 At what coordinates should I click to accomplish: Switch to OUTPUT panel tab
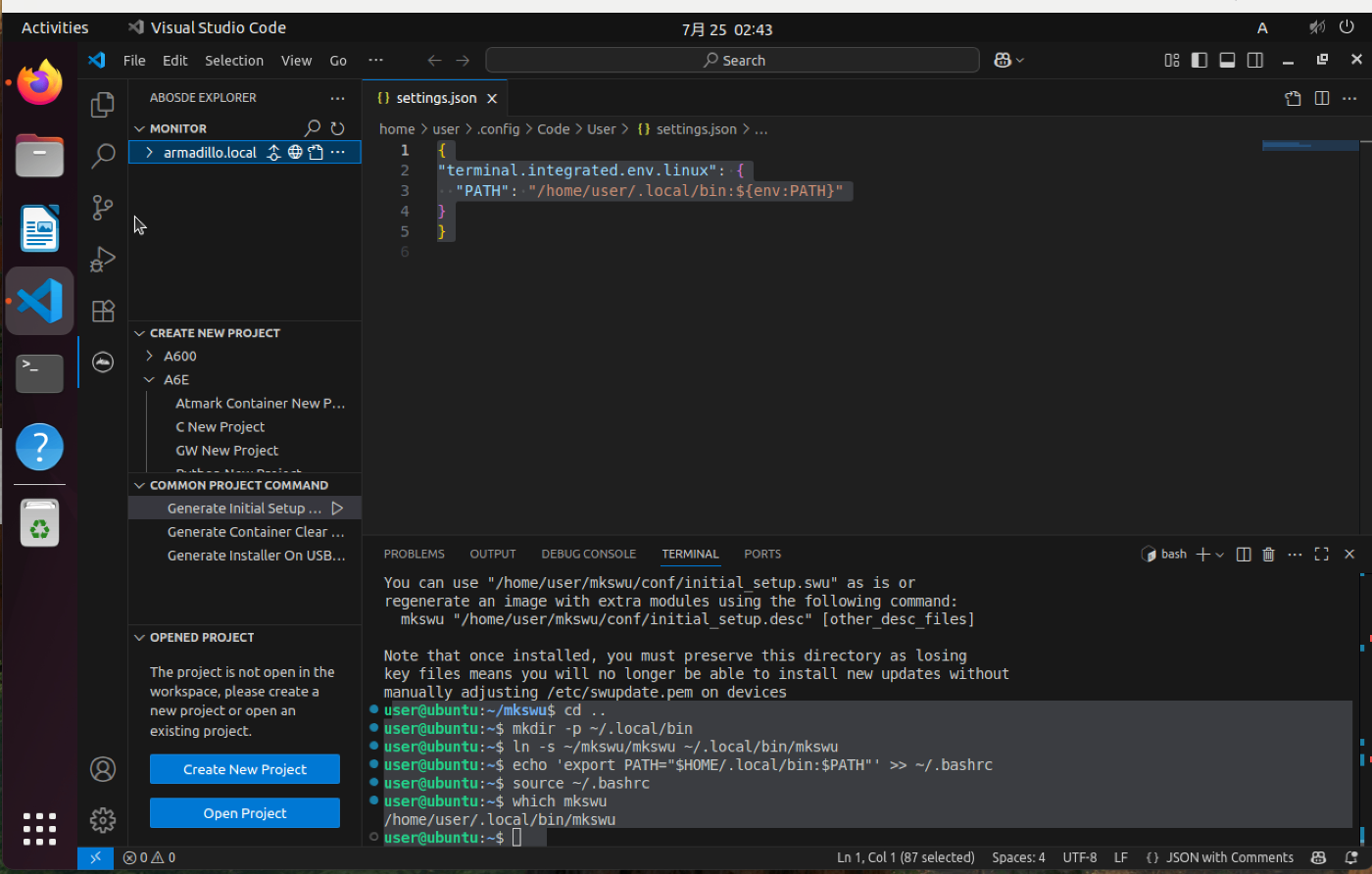[493, 554]
